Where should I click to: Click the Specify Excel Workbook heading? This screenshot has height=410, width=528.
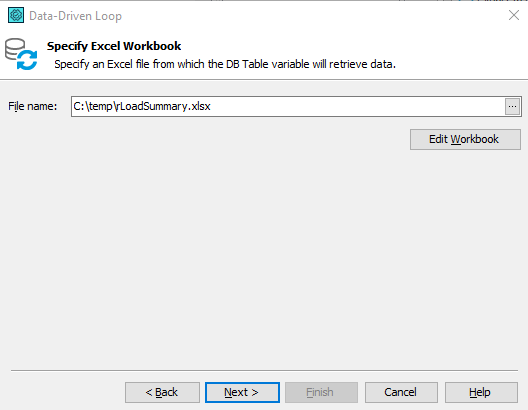tap(114, 46)
